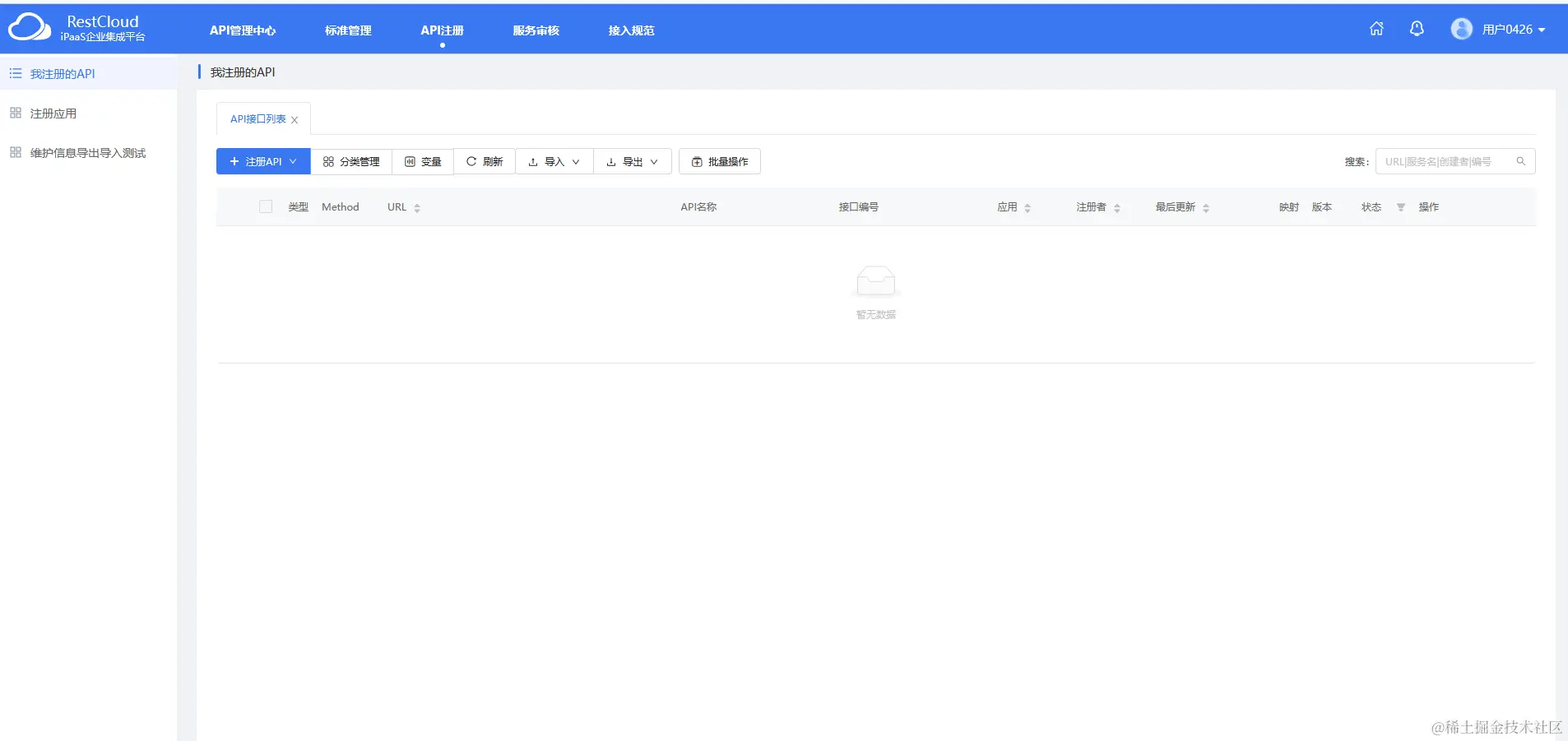Sort by 应用 column arrows

(1028, 208)
